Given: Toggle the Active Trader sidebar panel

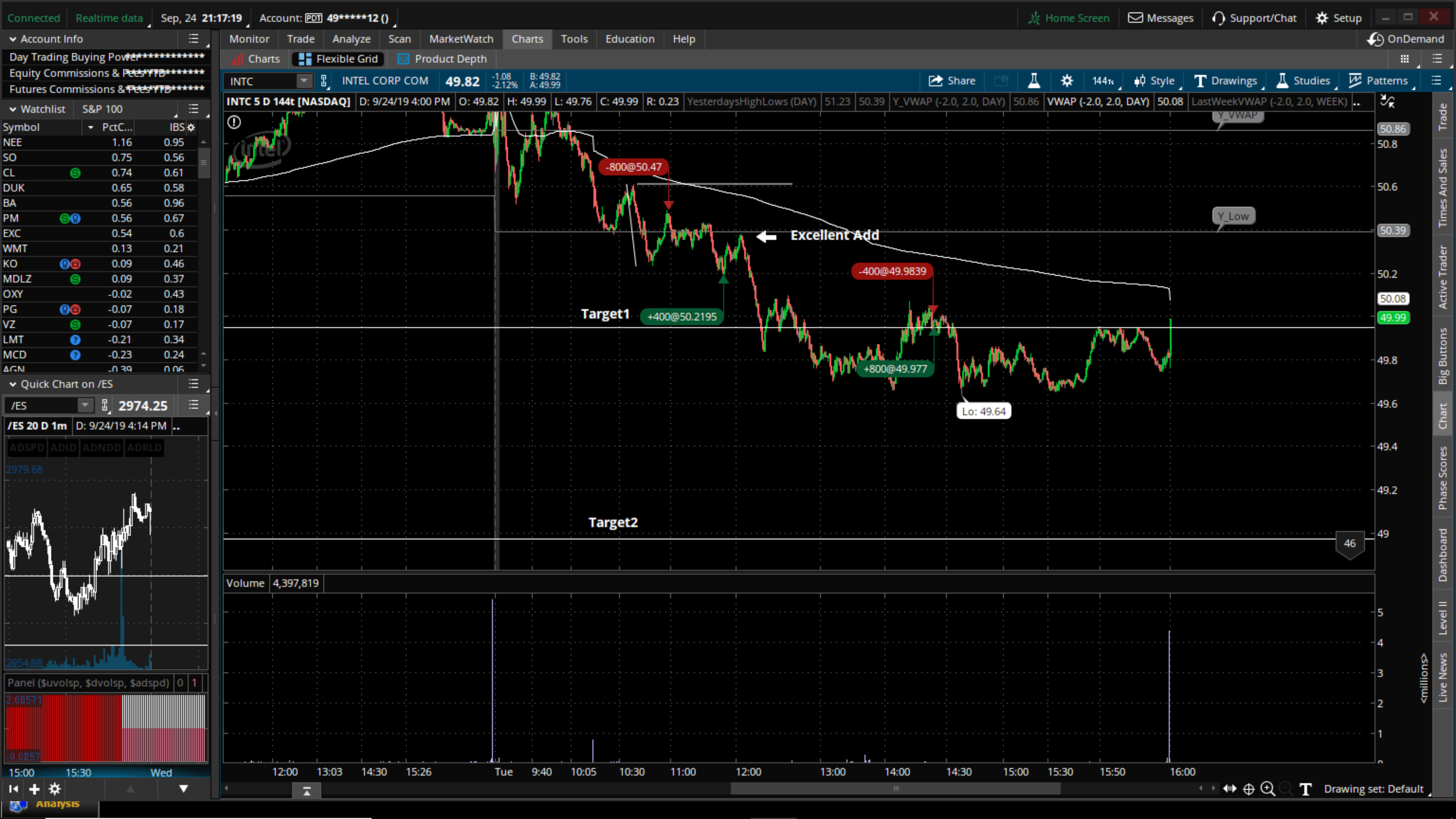Looking at the screenshot, I should click(1443, 277).
